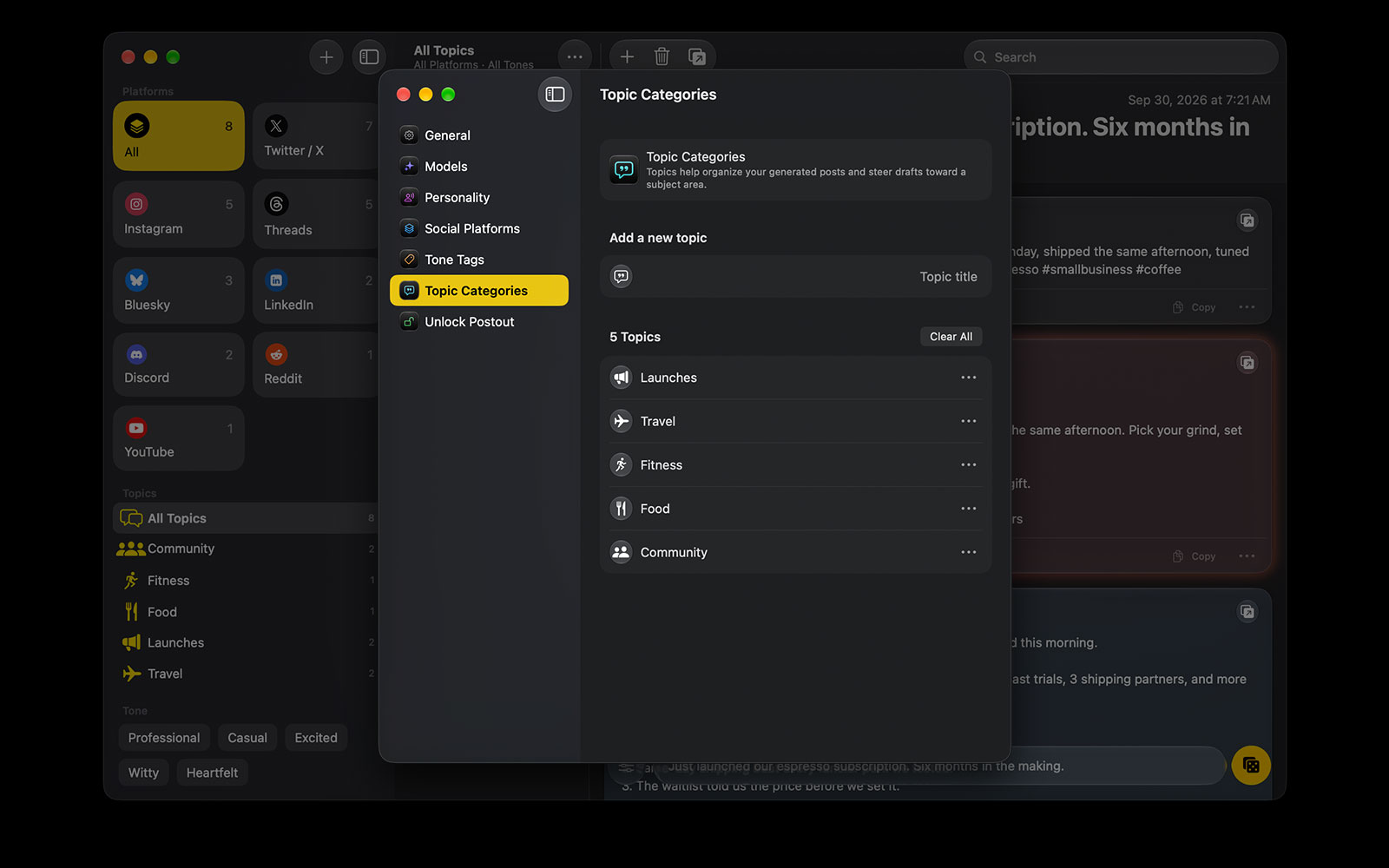This screenshot has width=1389, height=868.
Task: Click the Community people icon in topics list
Action: 621,552
